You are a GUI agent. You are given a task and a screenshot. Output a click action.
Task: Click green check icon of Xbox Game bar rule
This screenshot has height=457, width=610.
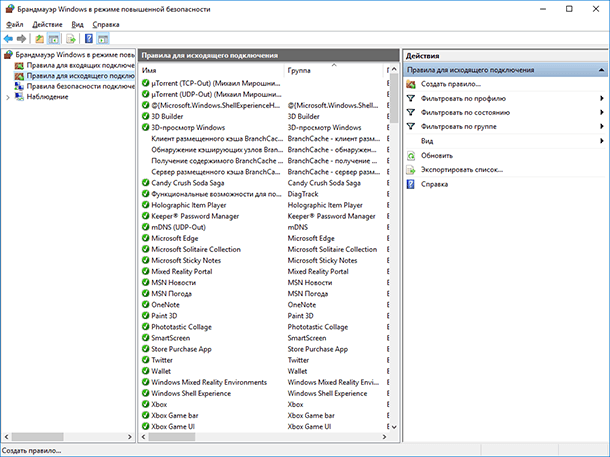[145, 415]
